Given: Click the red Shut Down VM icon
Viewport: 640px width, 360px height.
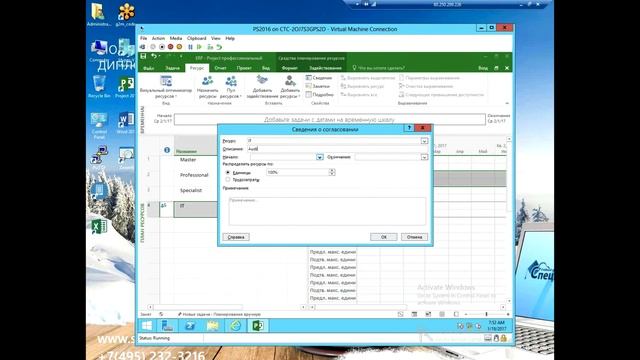Looking at the screenshot, I should pos(171,47).
